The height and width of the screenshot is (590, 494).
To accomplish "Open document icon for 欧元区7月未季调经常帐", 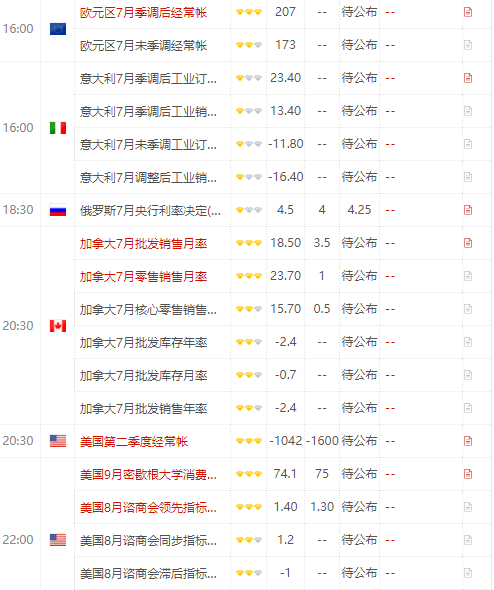I will click(468, 45).
